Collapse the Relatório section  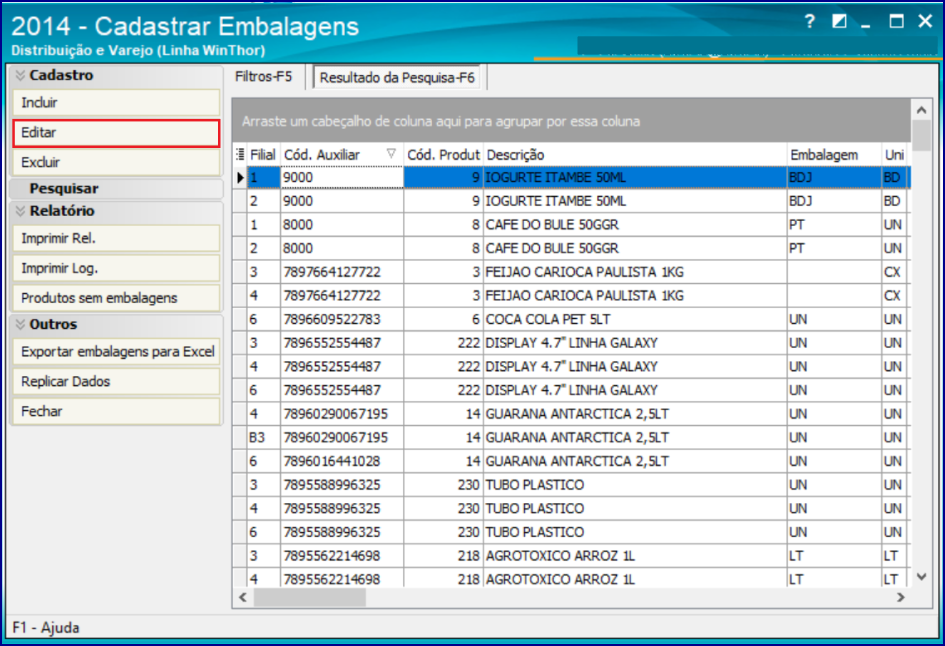tap(20, 211)
